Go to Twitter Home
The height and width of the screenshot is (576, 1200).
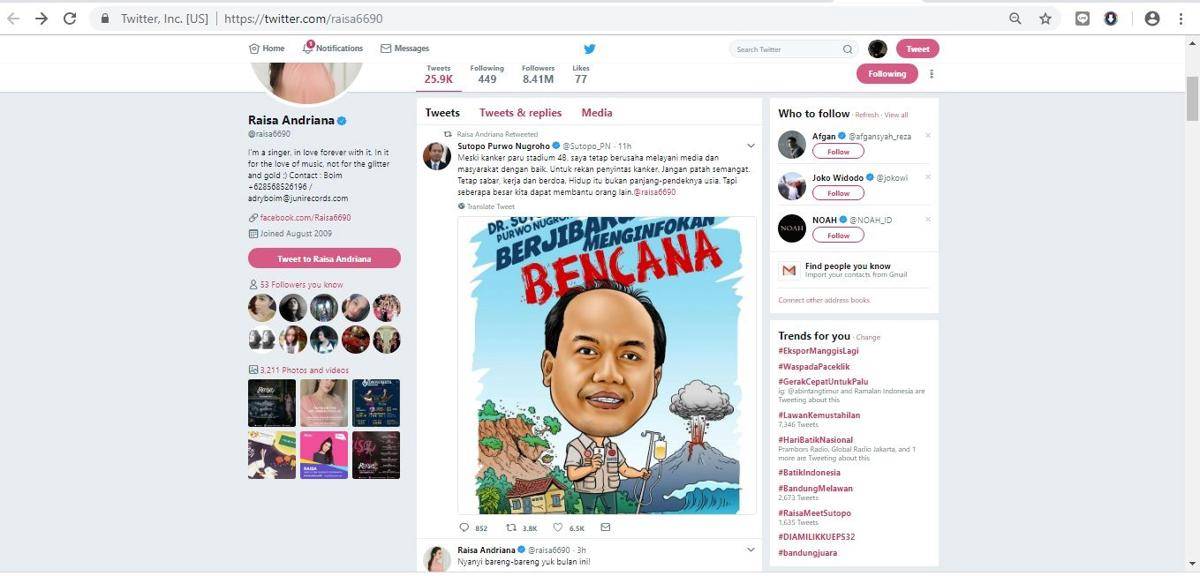[x=267, y=48]
